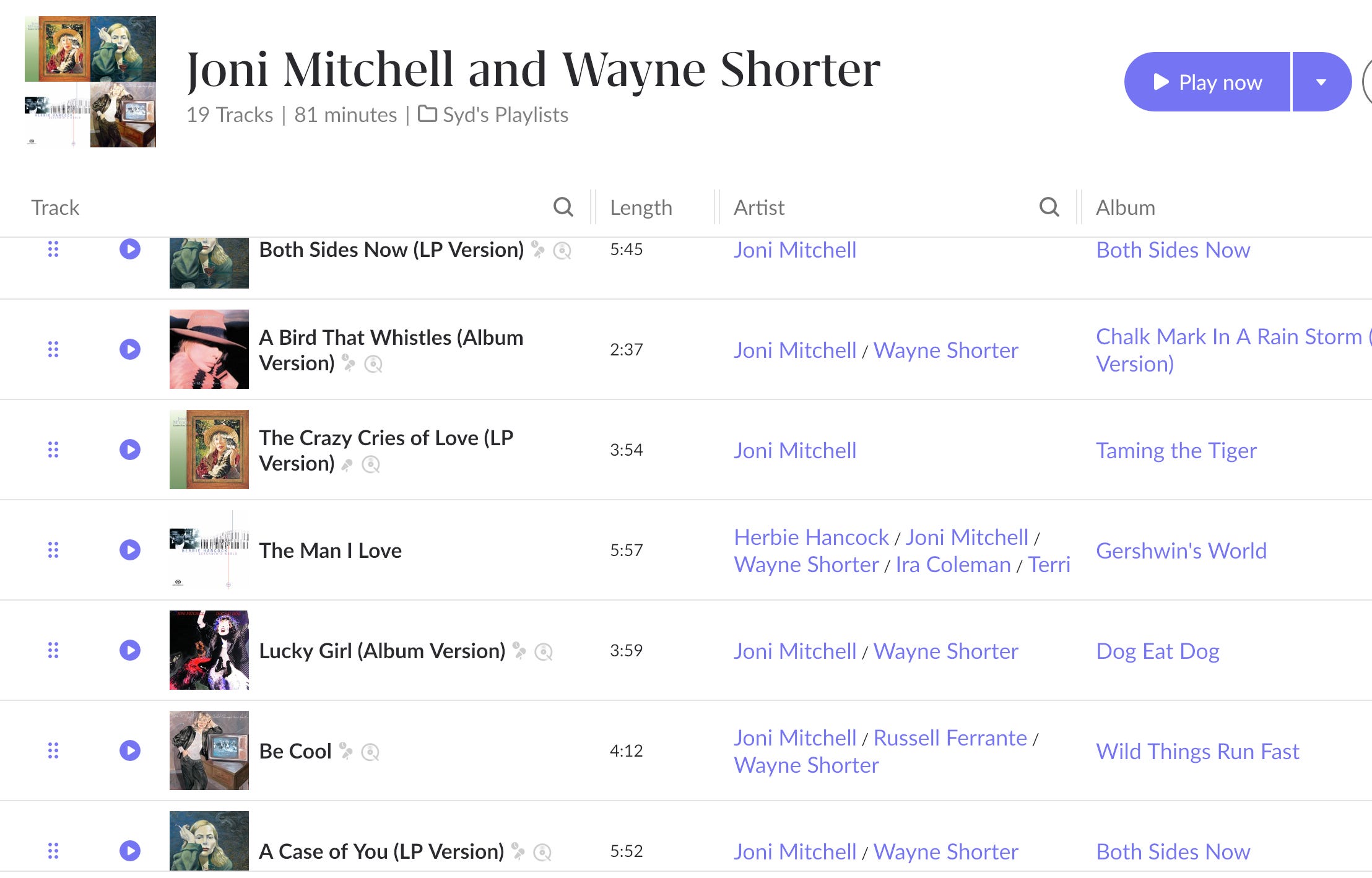This screenshot has width=1372, height=878.
Task: Sort by the Album column header
Action: point(1126,207)
